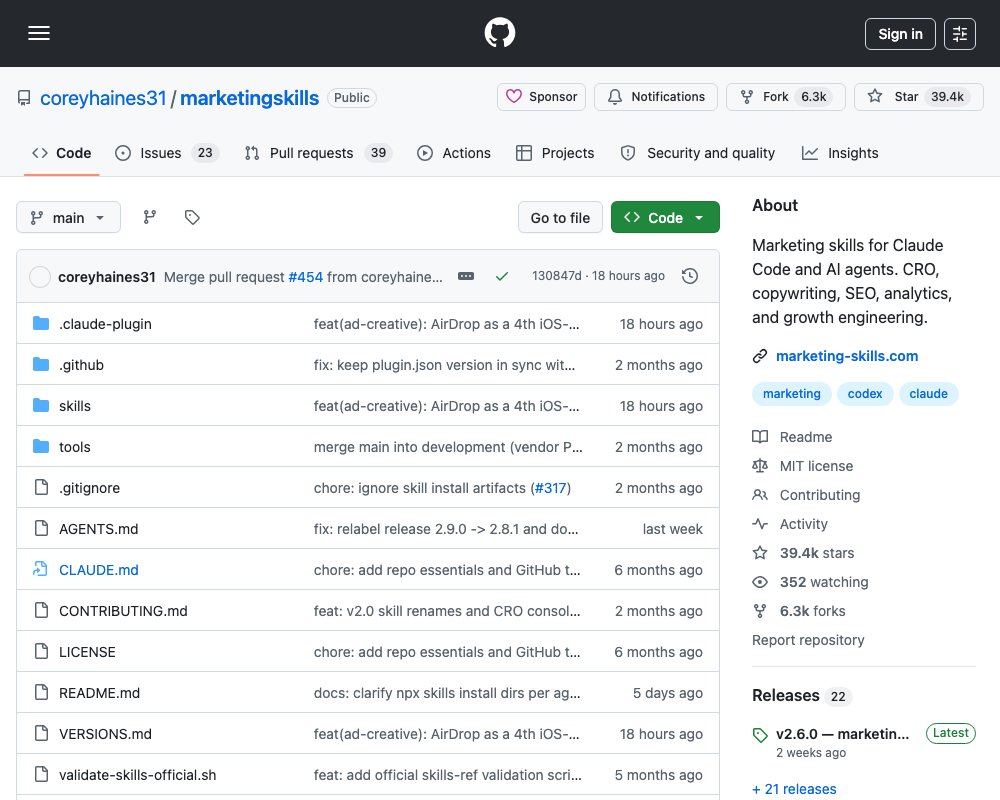1000x800 pixels.
Task: Open the .claude-plugin folder
Action: [x=105, y=324]
